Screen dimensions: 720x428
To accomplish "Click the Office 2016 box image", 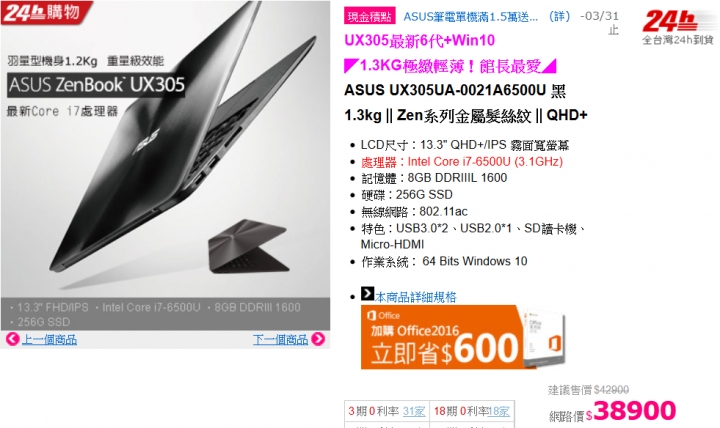I will point(545,337).
